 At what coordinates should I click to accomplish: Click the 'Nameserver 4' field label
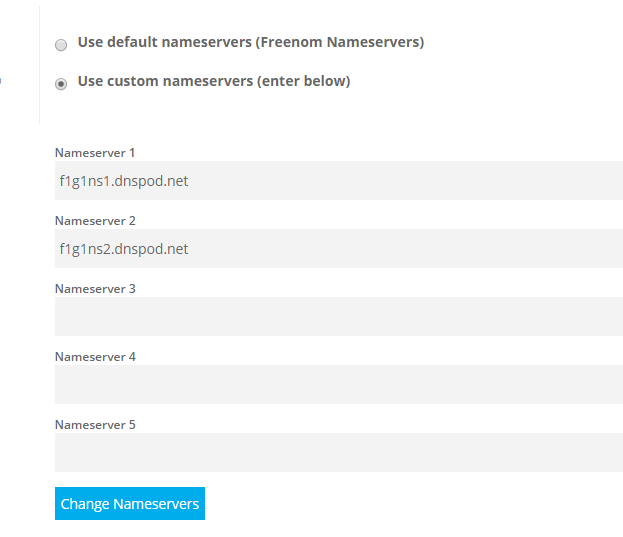pos(95,357)
